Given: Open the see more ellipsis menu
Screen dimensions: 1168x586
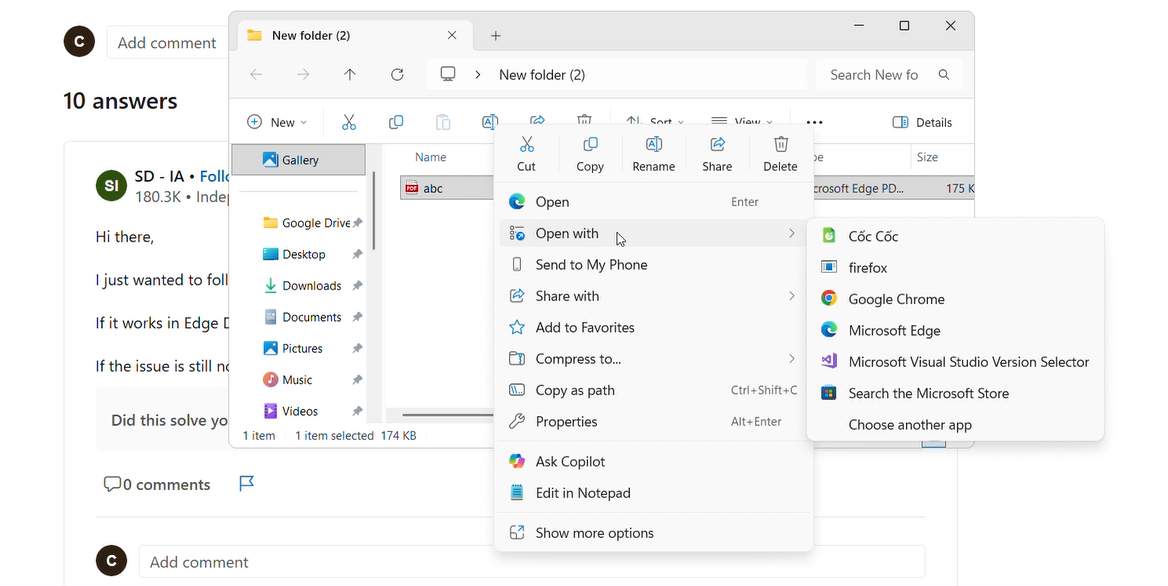Looking at the screenshot, I should pos(814,122).
